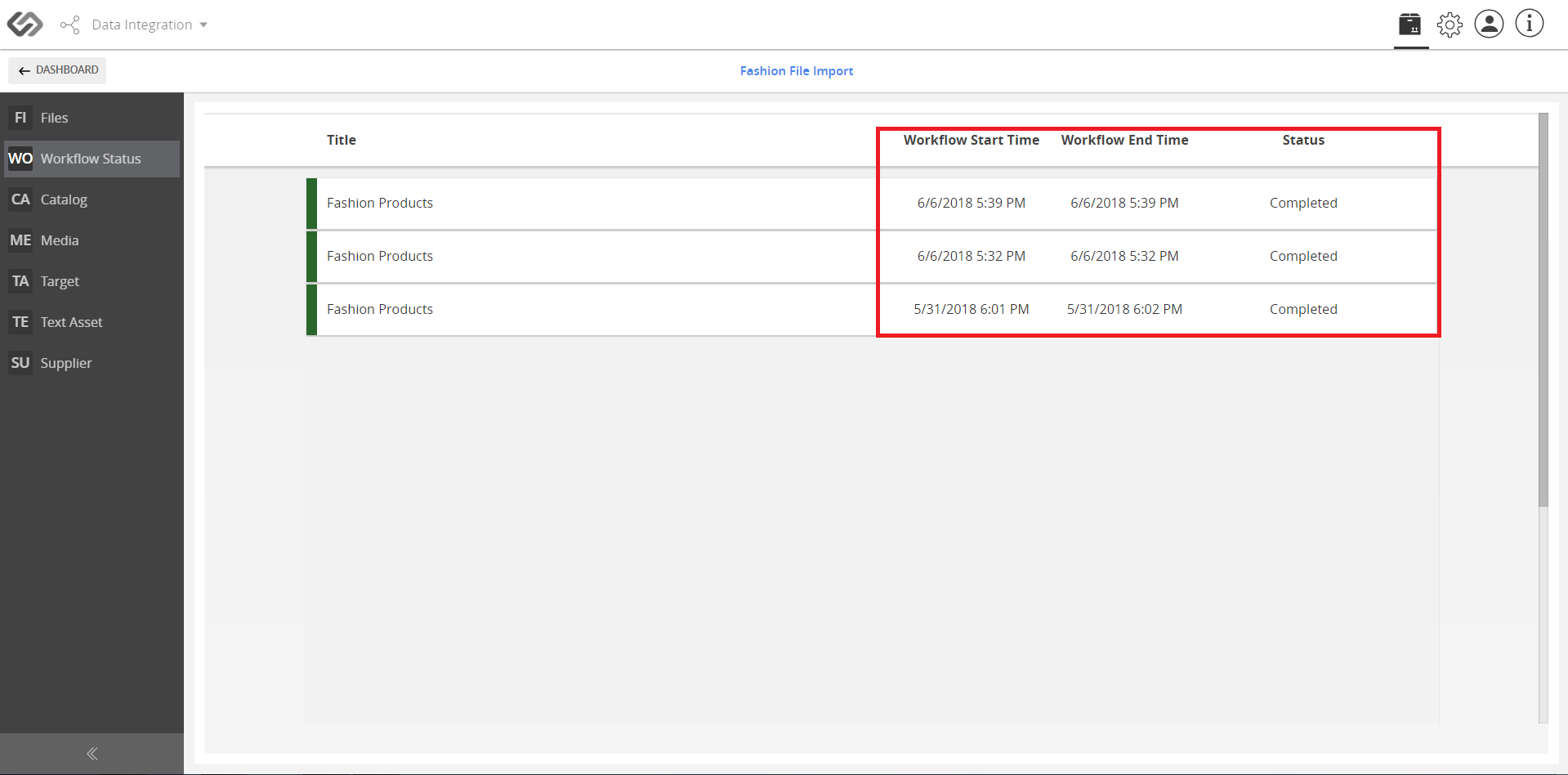The image size is (1568, 775).
Task: Open the settings gear icon
Action: click(x=1450, y=25)
